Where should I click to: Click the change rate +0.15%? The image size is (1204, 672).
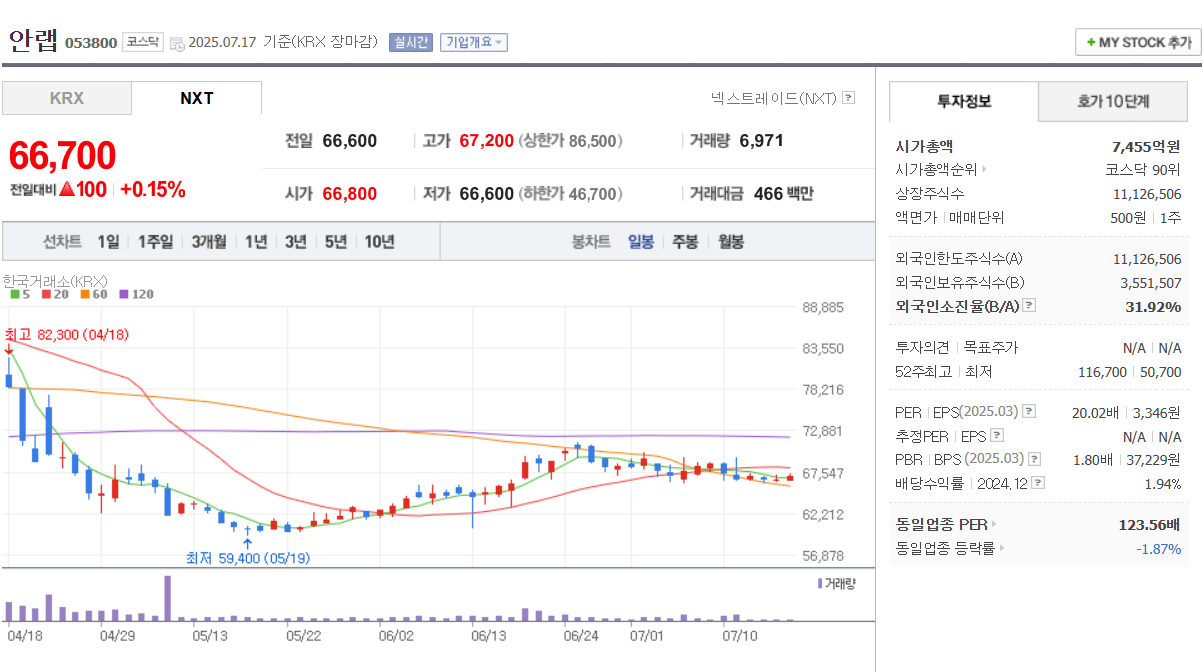153,190
